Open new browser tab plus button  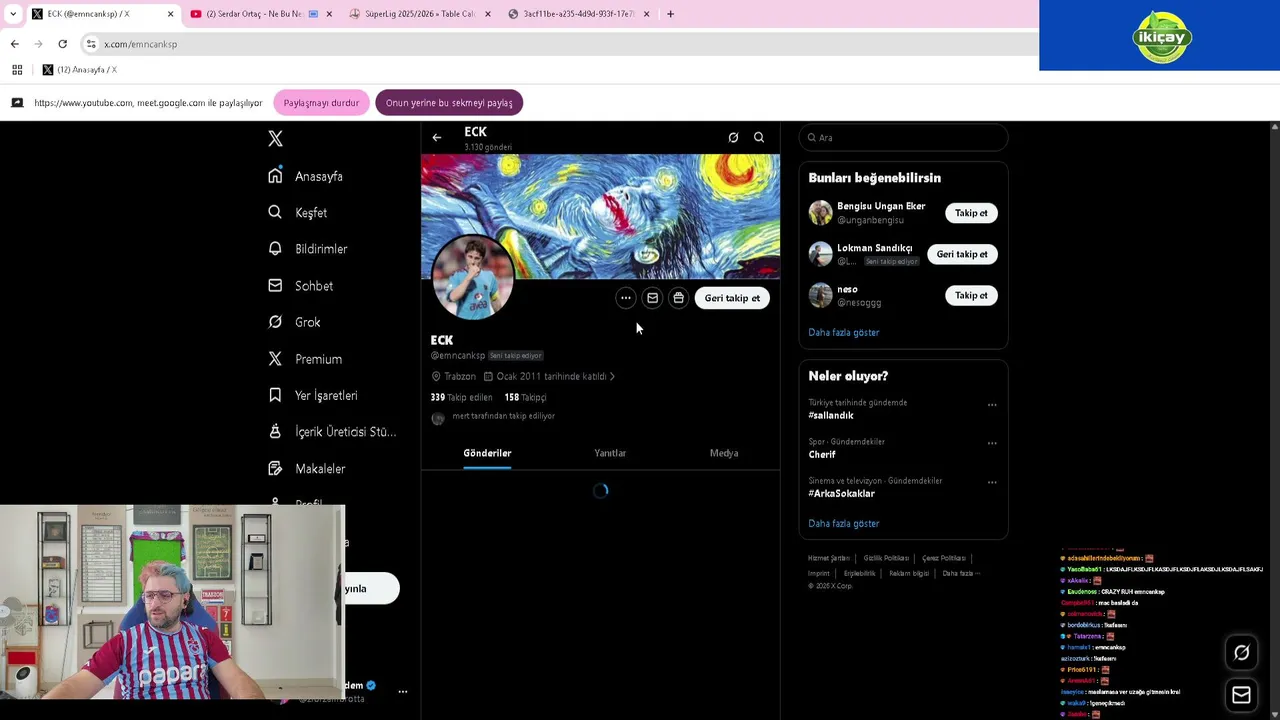coord(670,14)
